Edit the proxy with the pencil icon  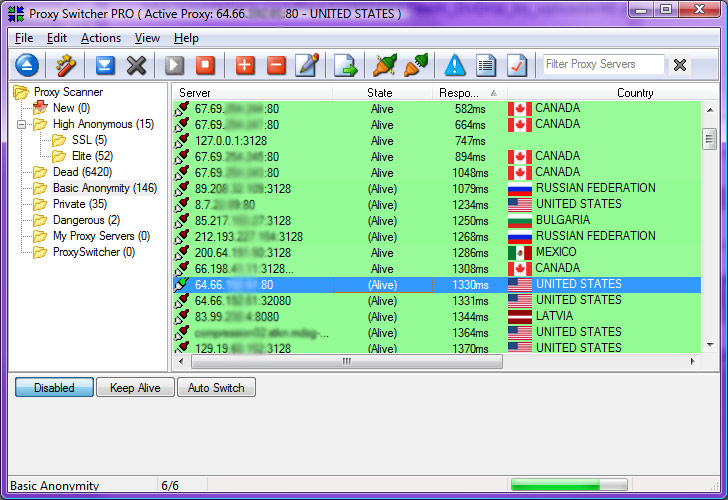click(x=307, y=65)
